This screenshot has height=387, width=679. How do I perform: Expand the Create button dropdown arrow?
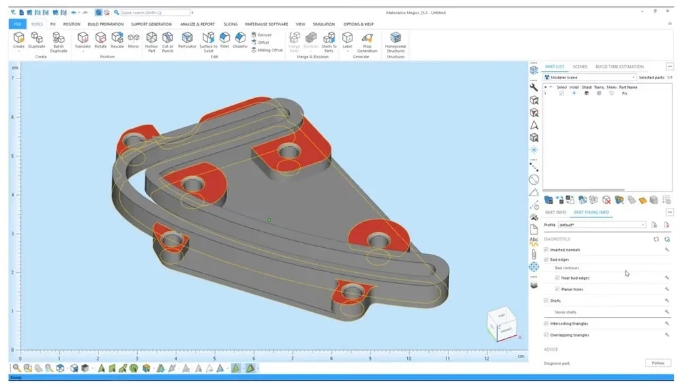click(x=19, y=51)
